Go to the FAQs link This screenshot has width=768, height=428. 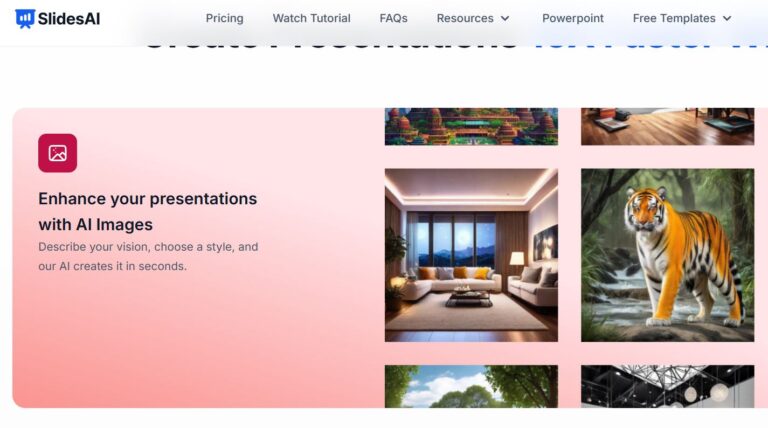click(393, 19)
